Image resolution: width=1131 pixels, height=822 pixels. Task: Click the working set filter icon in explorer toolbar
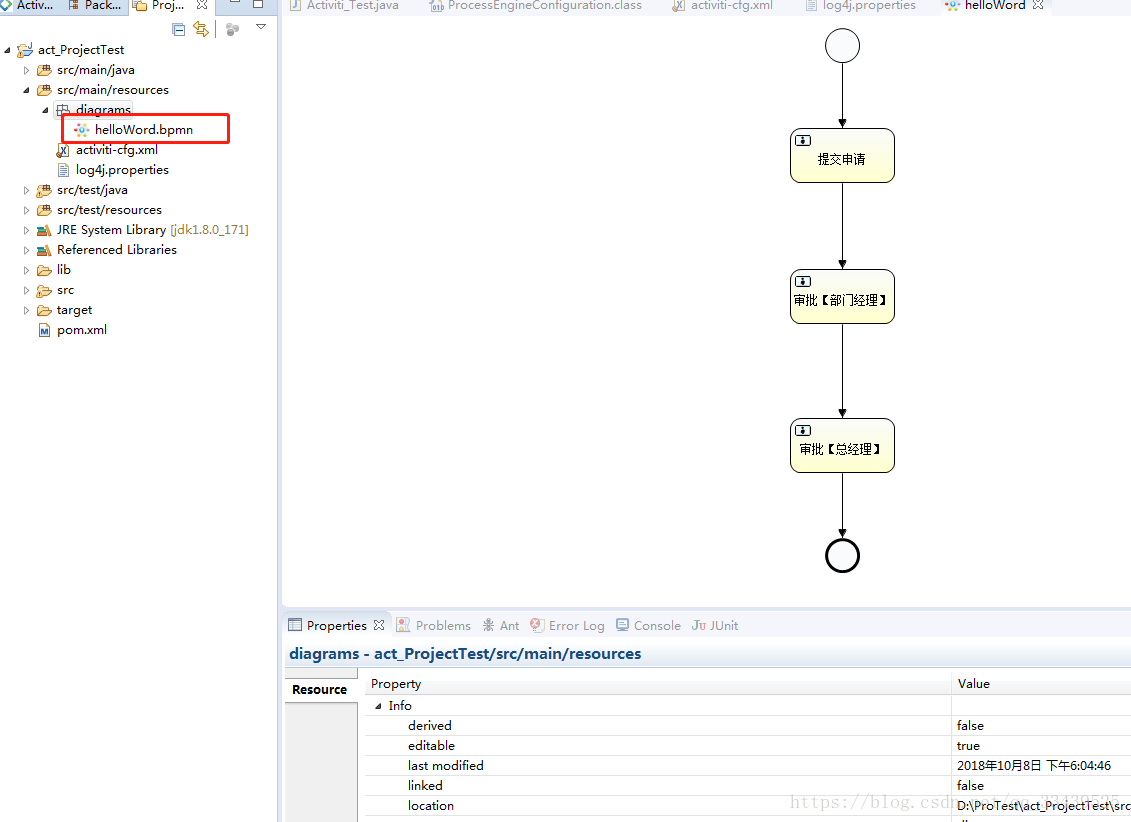coord(232,30)
